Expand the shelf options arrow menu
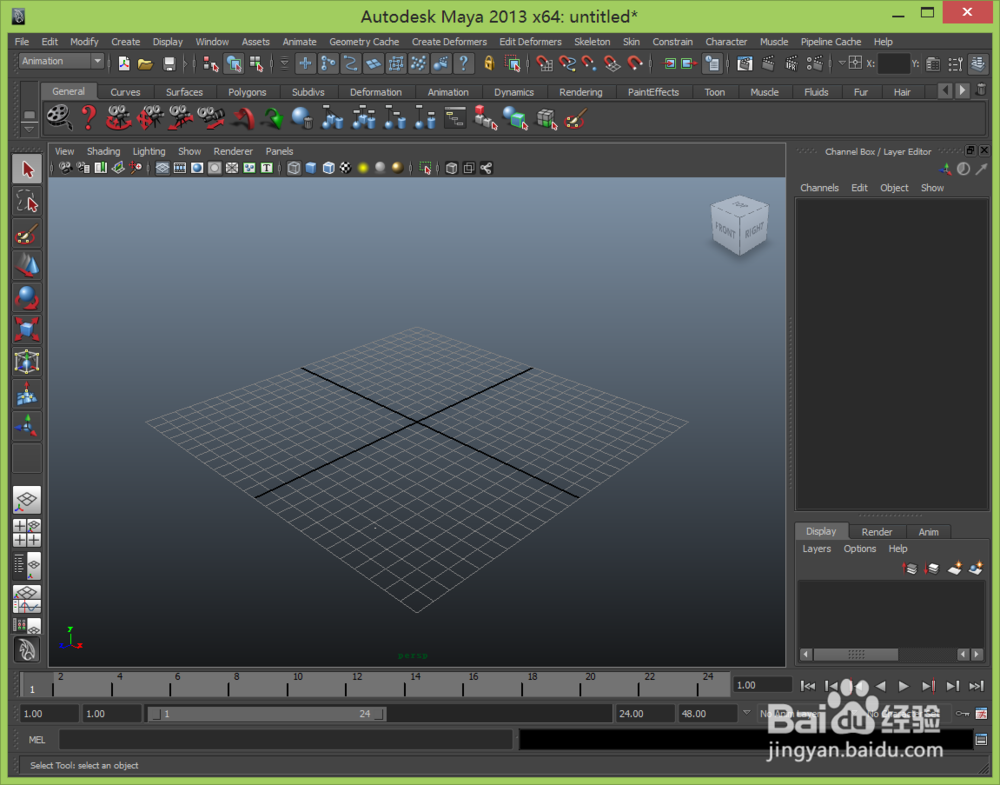The width and height of the screenshot is (1000, 785). pos(28,130)
